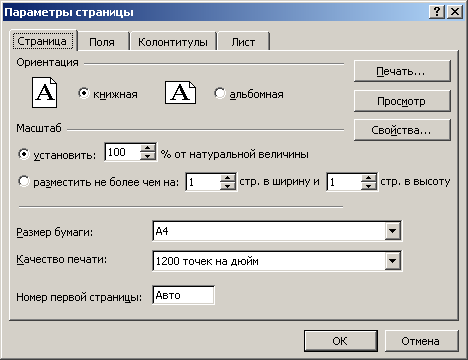Open the Размер бумаги dropdown
Screen dimensions: 468x360
coord(392,231)
